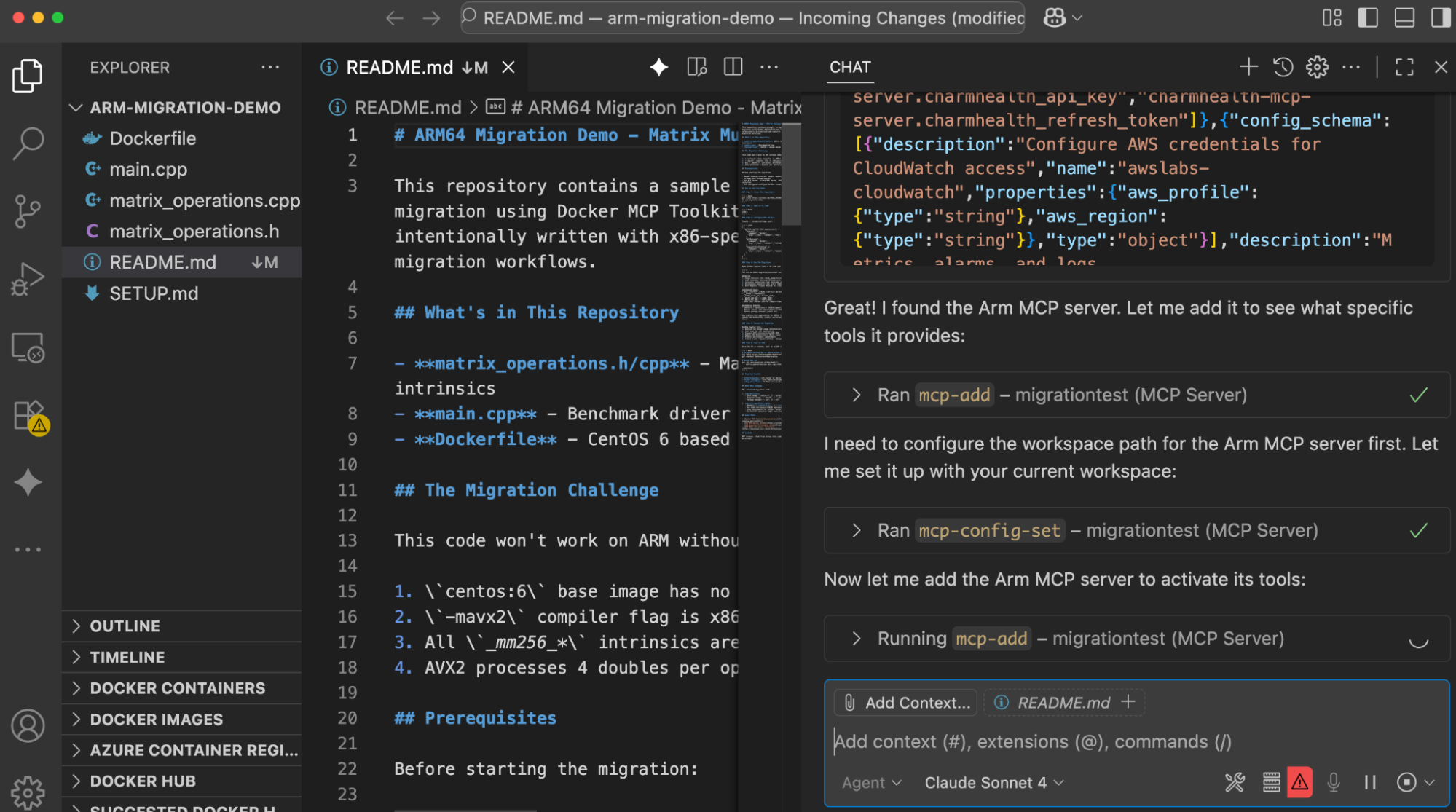Image resolution: width=1456 pixels, height=812 pixels.
Task: Click the red warning icon in the chat input
Action: click(1299, 782)
